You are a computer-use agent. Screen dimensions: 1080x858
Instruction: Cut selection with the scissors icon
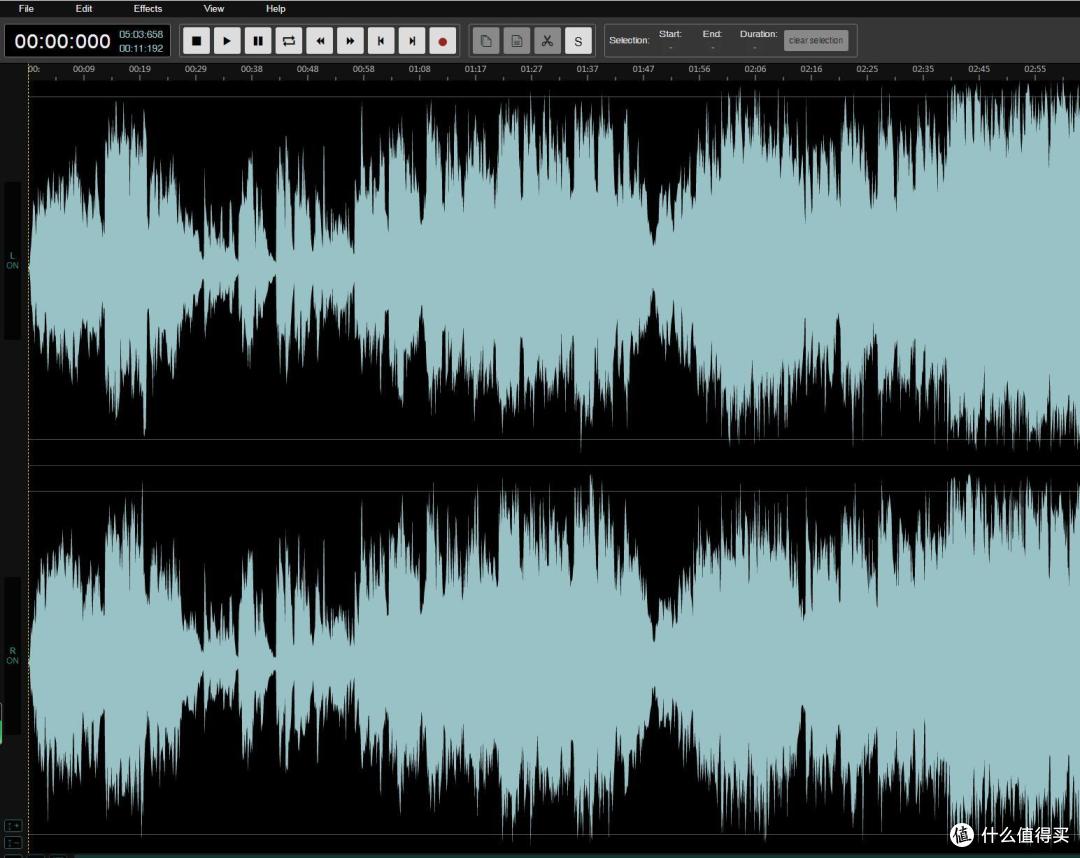[548, 41]
